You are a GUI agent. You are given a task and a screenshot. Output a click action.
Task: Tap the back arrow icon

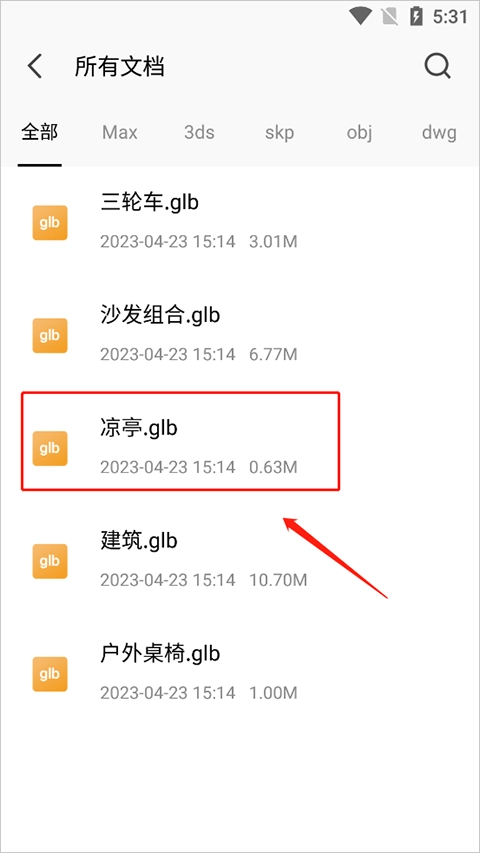click(x=35, y=67)
